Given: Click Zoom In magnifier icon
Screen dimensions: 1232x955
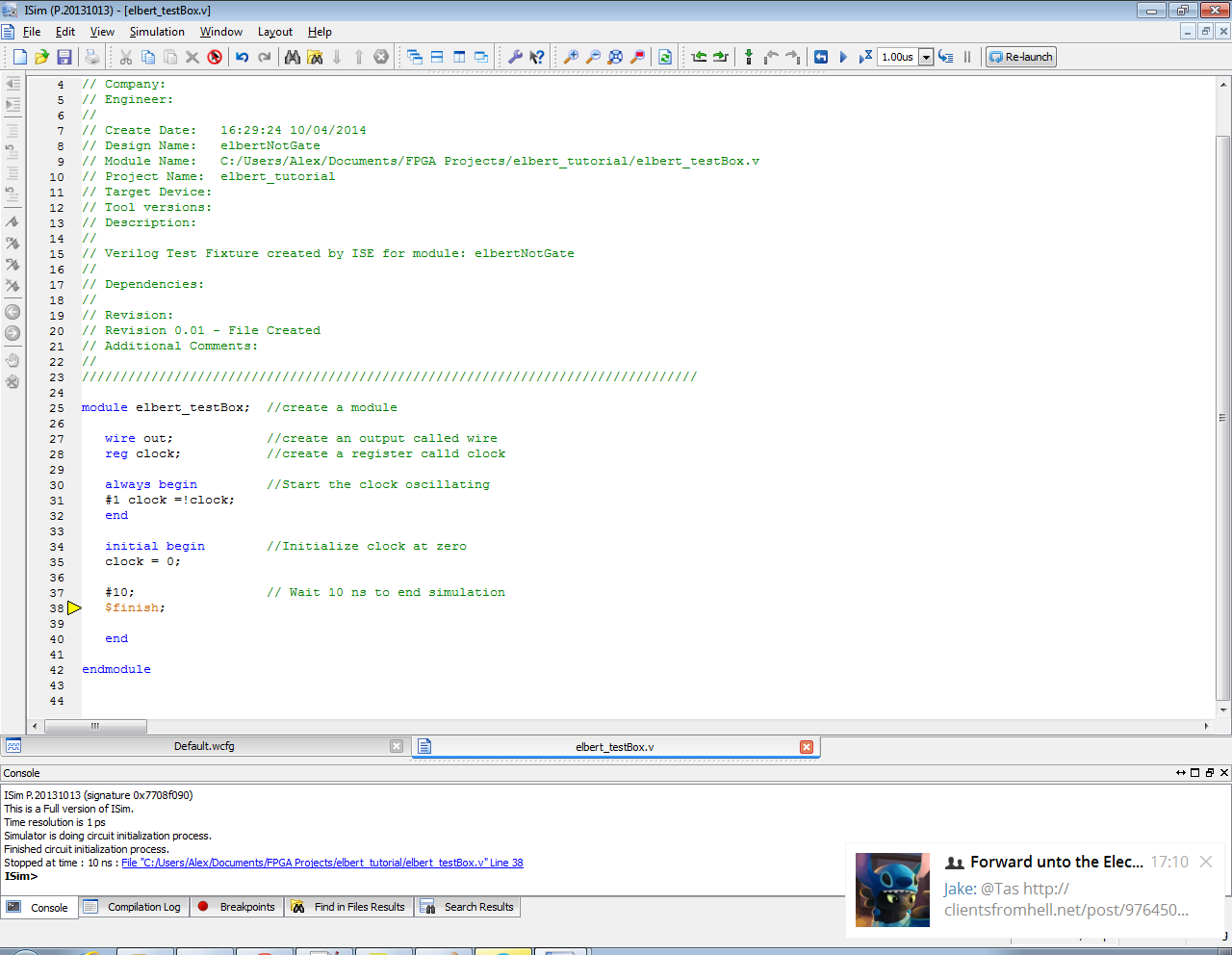Looking at the screenshot, I should 571,57.
